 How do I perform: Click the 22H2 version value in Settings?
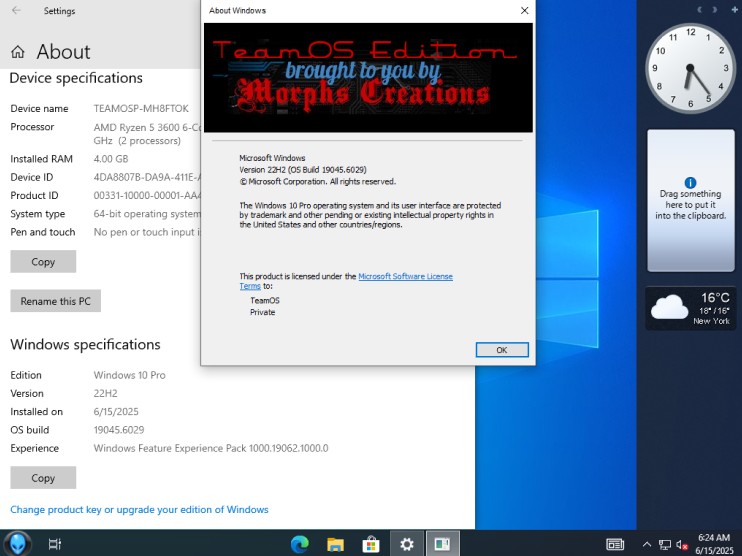106,393
